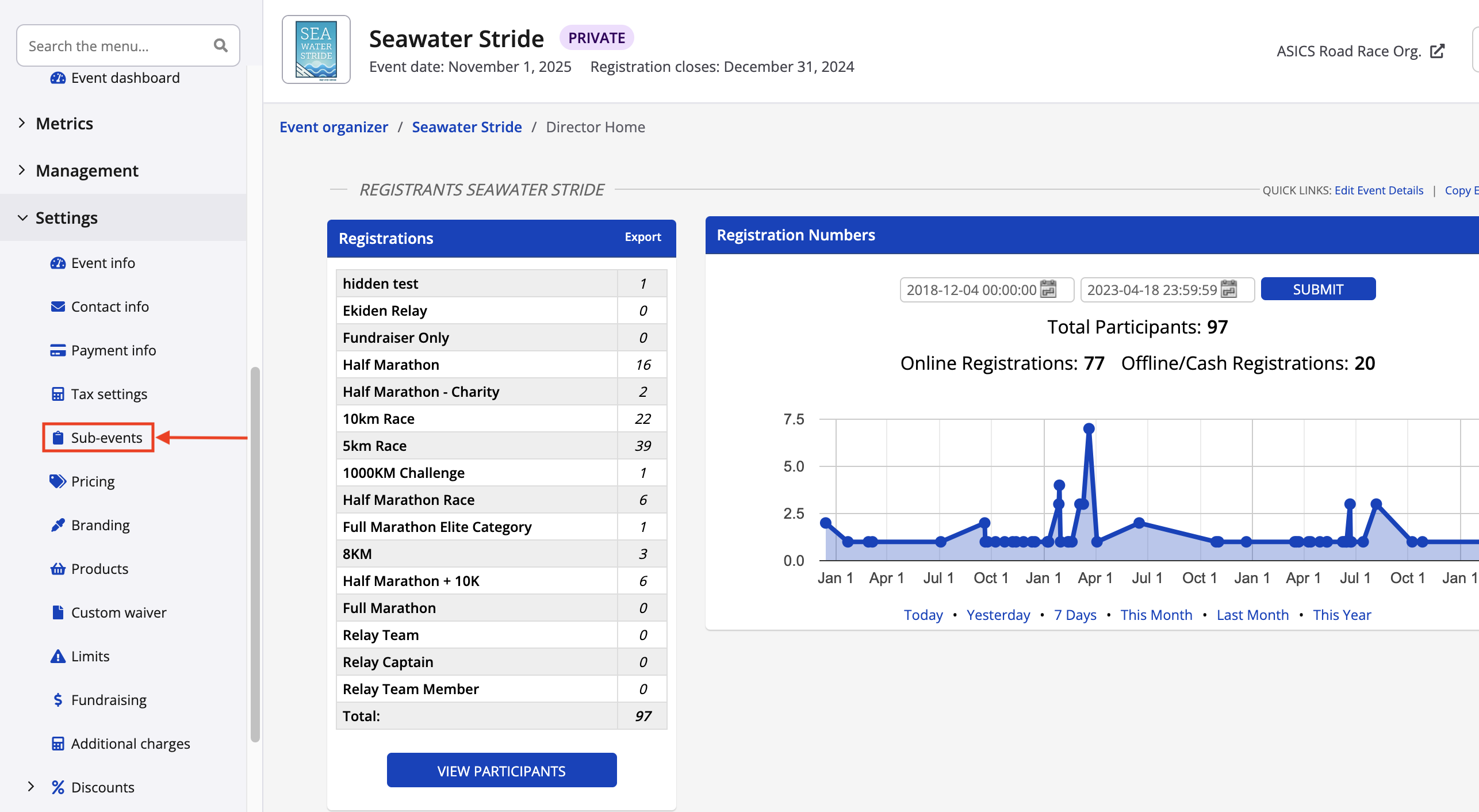Open Branding via its paintbrush icon
The image size is (1479, 812).
(x=58, y=525)
